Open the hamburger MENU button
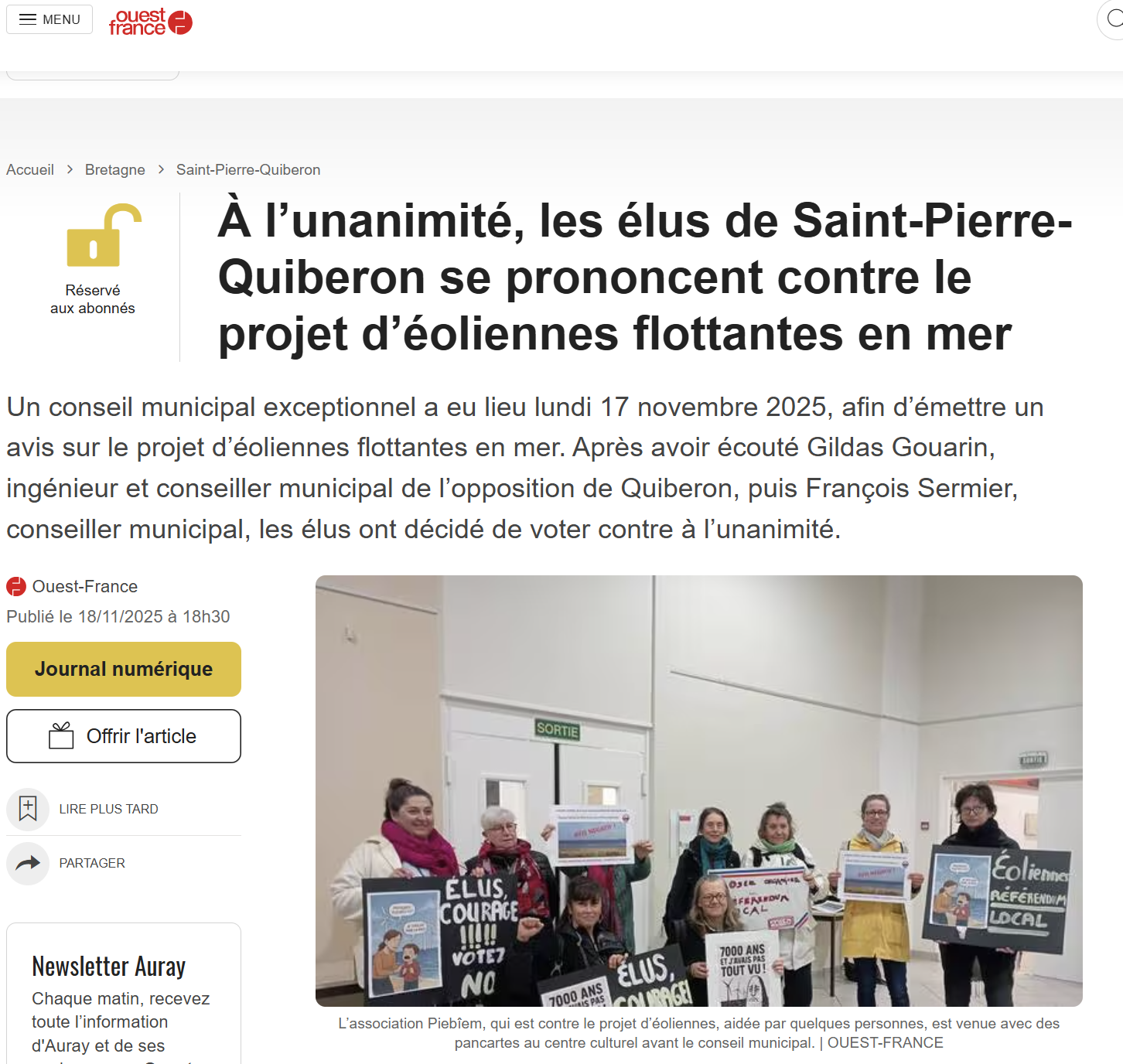The height and width of the screenshot is (1064, 1123). coord(49,19)
